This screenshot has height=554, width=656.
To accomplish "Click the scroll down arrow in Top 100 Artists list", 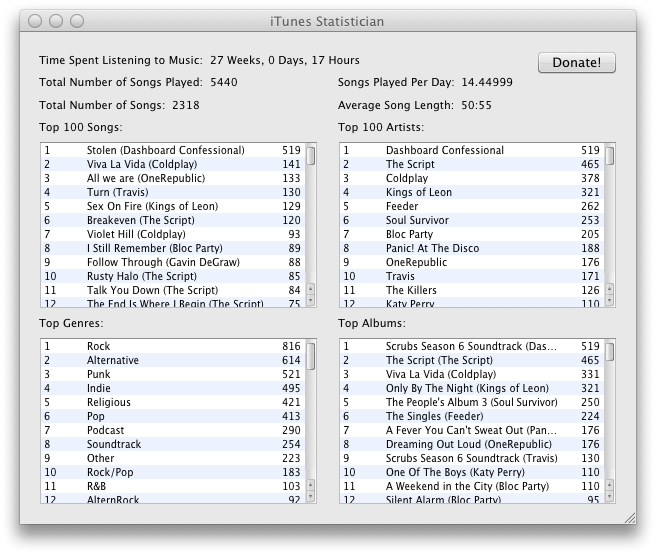I will point(610,300).
